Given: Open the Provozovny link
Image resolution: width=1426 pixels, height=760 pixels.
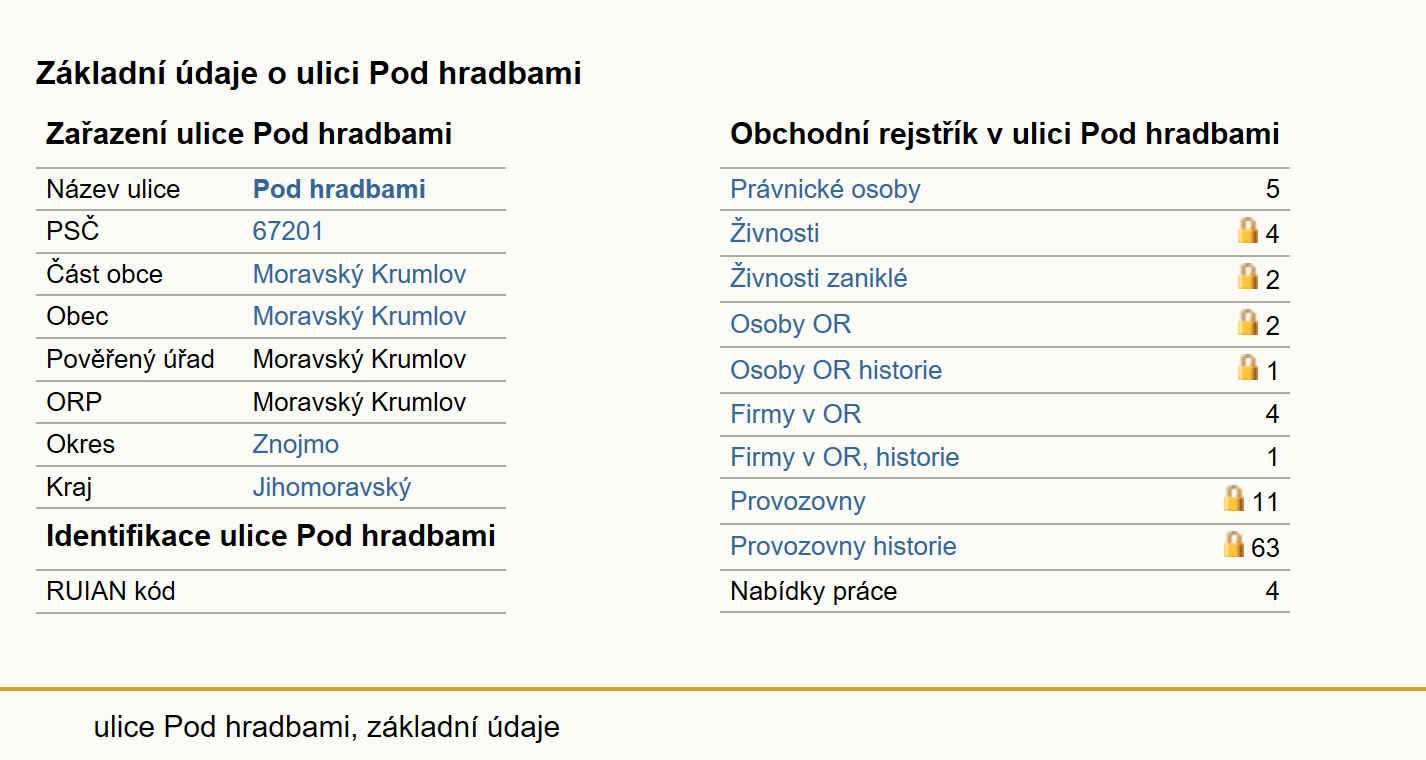Looking at the screenshot, I should coord(798,501).
